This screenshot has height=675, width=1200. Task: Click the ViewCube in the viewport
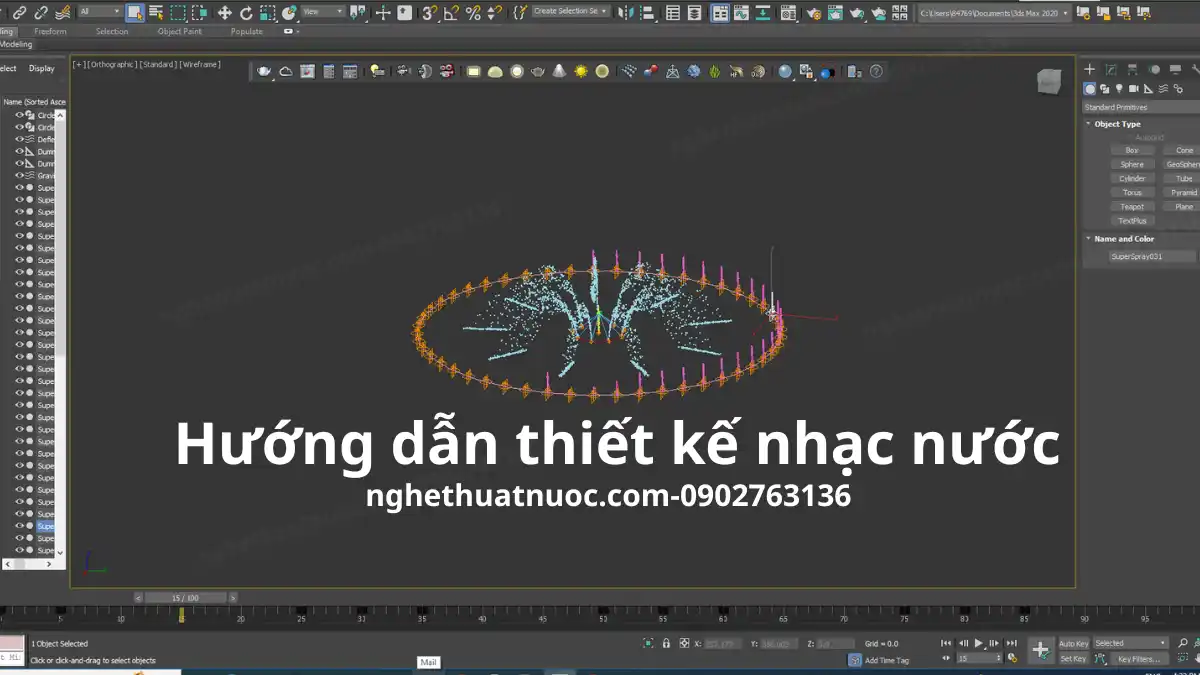(1048, 82)
